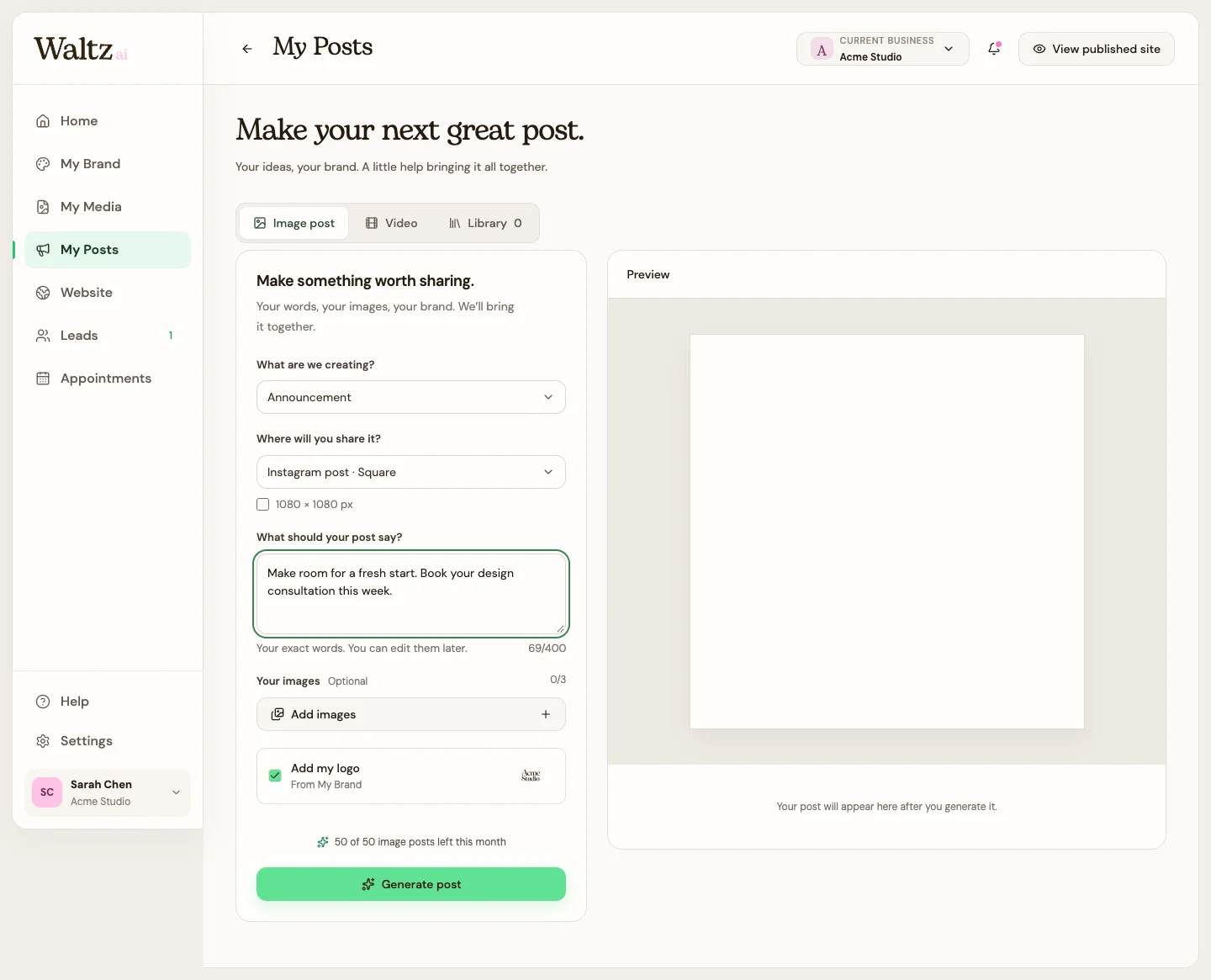The width and height of the screenshot is (1211, 980).
Task: Click the Leads people icon
Action: [43, 336]
